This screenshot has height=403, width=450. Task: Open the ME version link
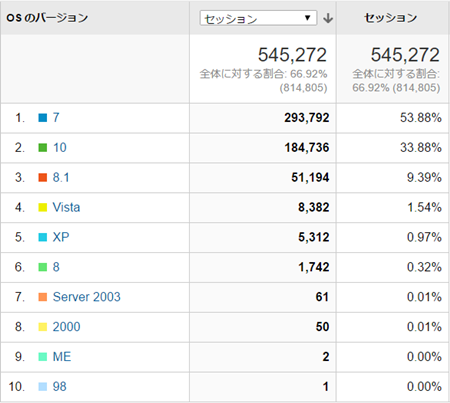coord(62,357)
